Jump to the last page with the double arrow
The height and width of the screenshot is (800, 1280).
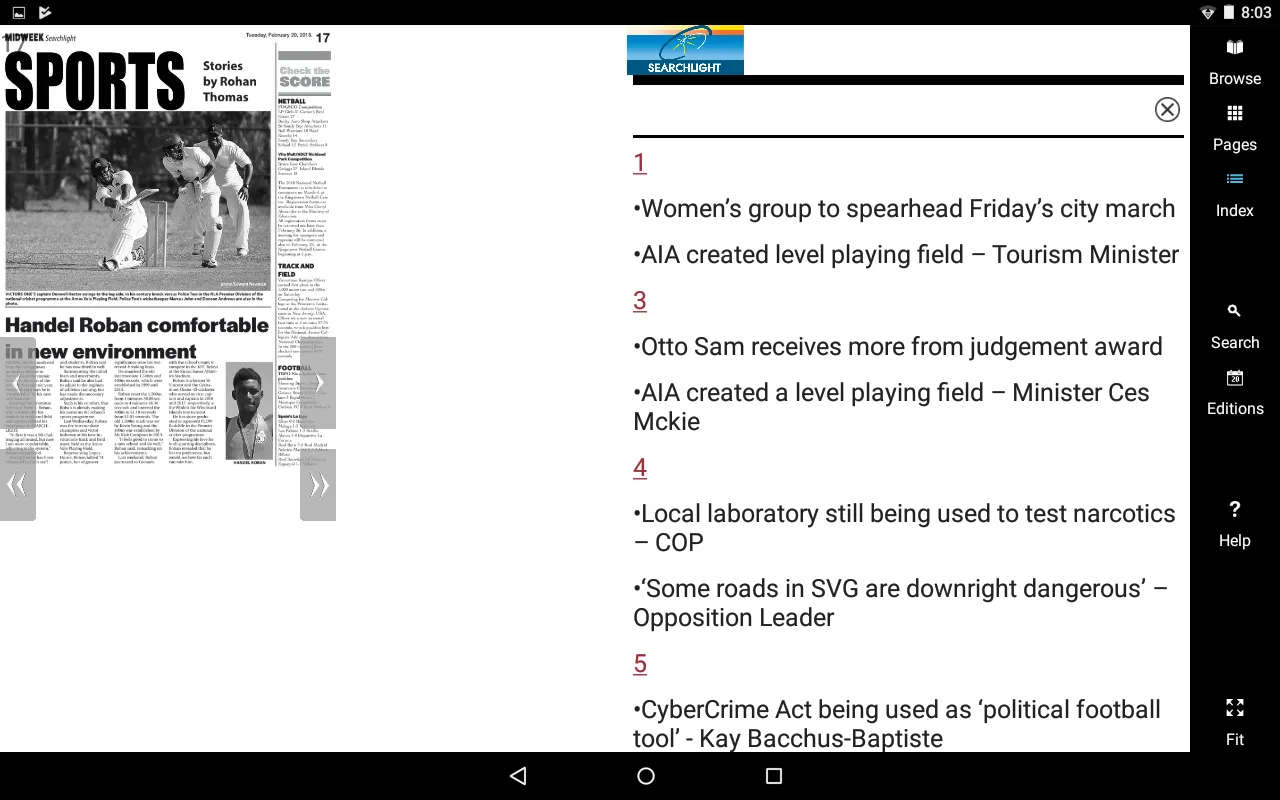(x=317, y=484)
